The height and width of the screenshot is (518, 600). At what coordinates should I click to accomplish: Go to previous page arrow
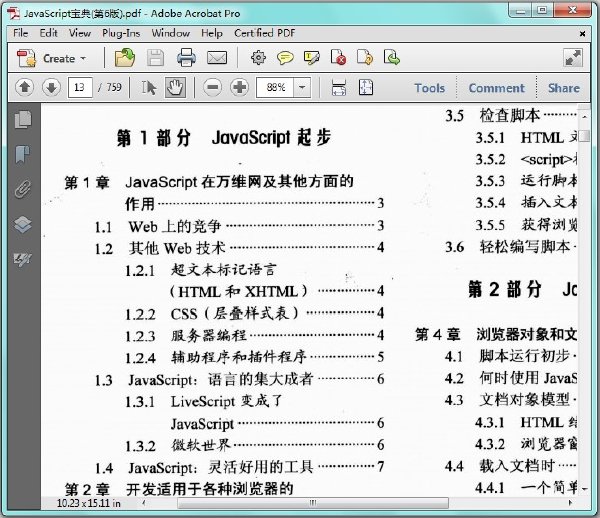point(24,88)
